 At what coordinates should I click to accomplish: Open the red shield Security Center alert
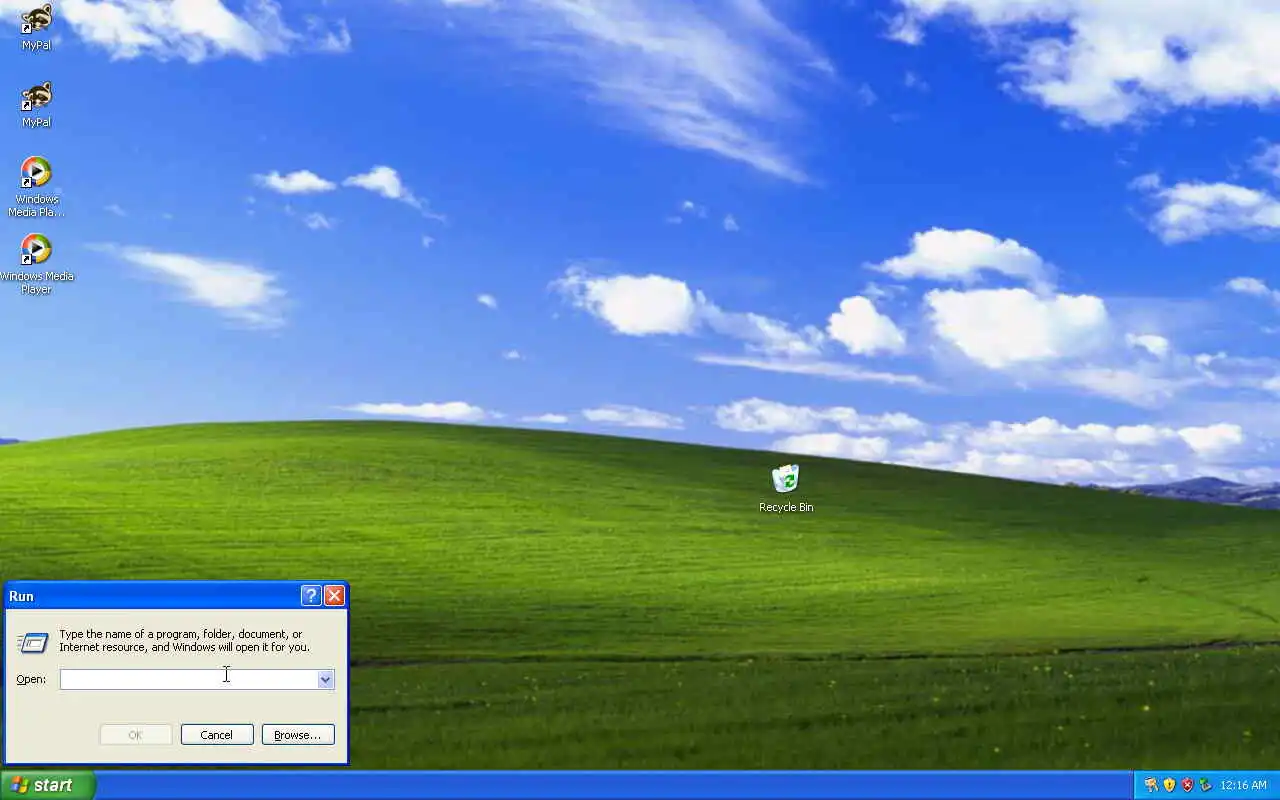[1187, 785]
